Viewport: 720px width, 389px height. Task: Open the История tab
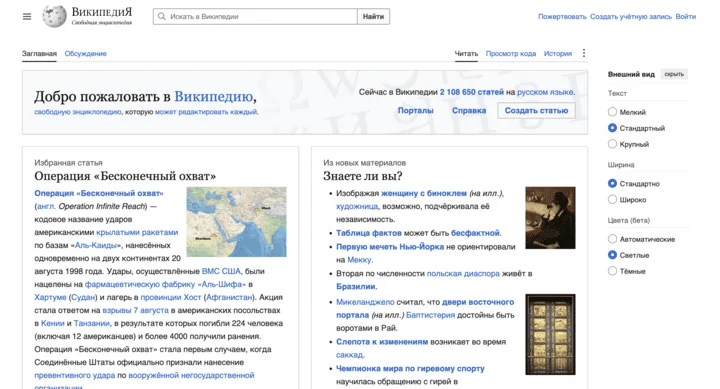pos(558,53)
